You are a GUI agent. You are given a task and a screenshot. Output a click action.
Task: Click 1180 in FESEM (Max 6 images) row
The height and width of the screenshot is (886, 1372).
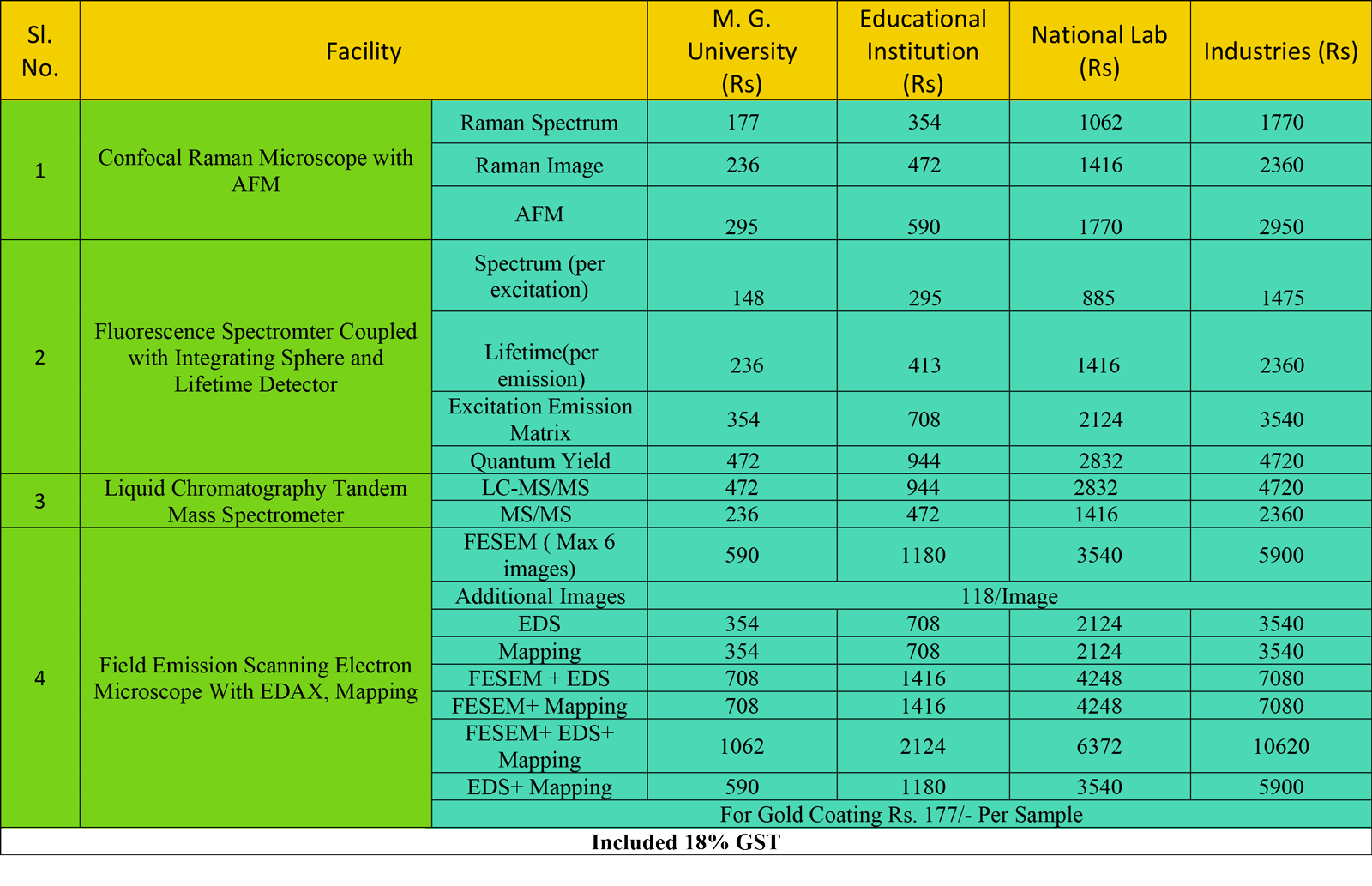pyautogui.click(x=924, y=555)
